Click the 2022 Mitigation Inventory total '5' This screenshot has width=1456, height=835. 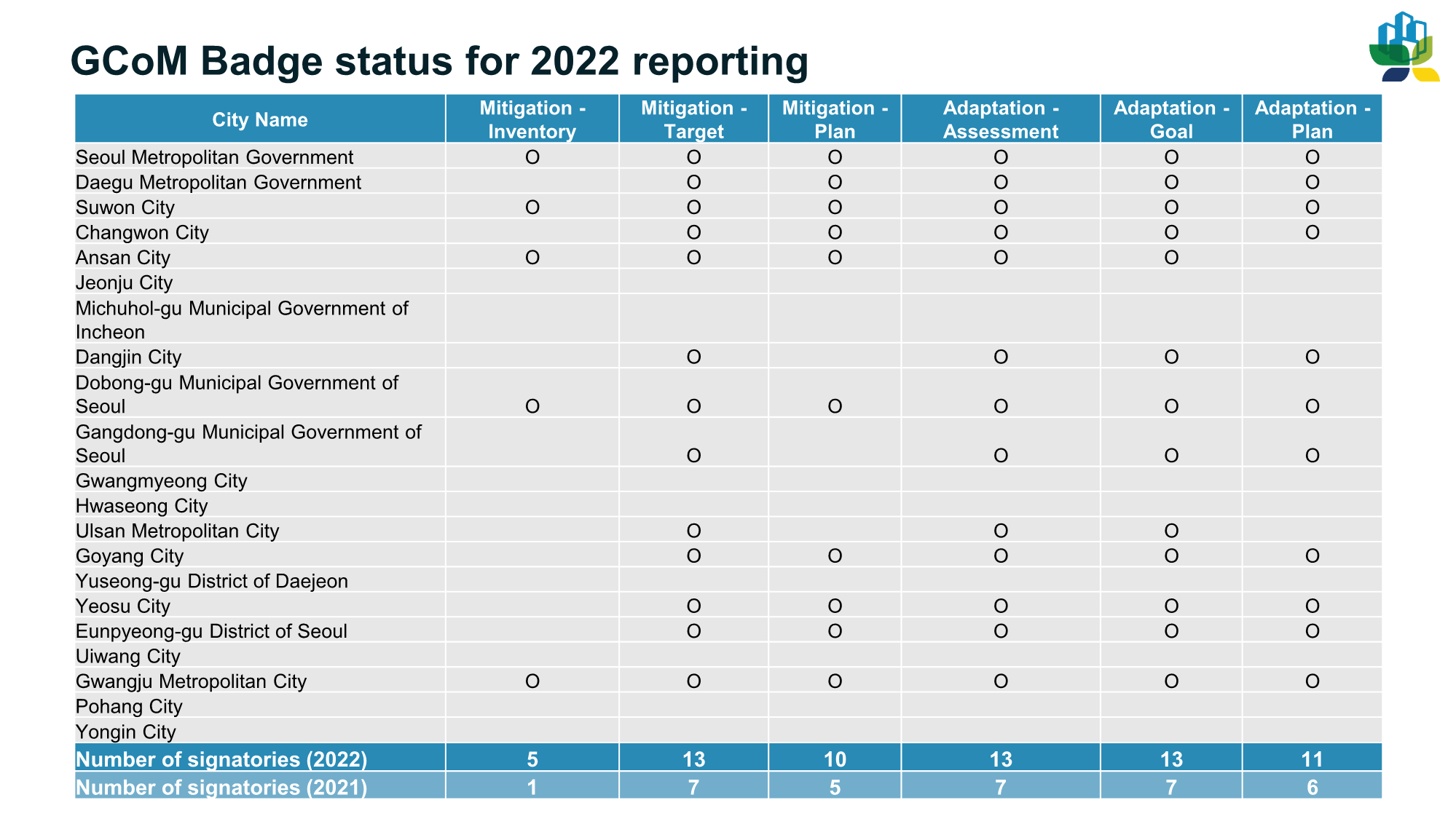point(532,759)
